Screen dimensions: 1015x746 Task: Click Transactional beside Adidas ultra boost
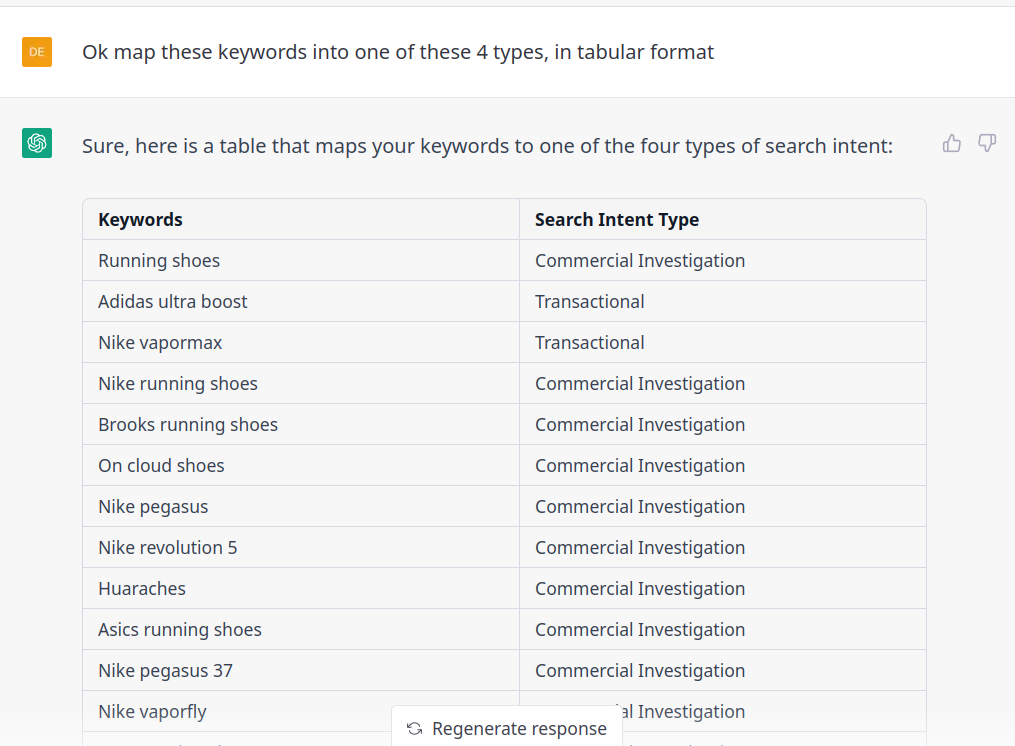(589, 302)
